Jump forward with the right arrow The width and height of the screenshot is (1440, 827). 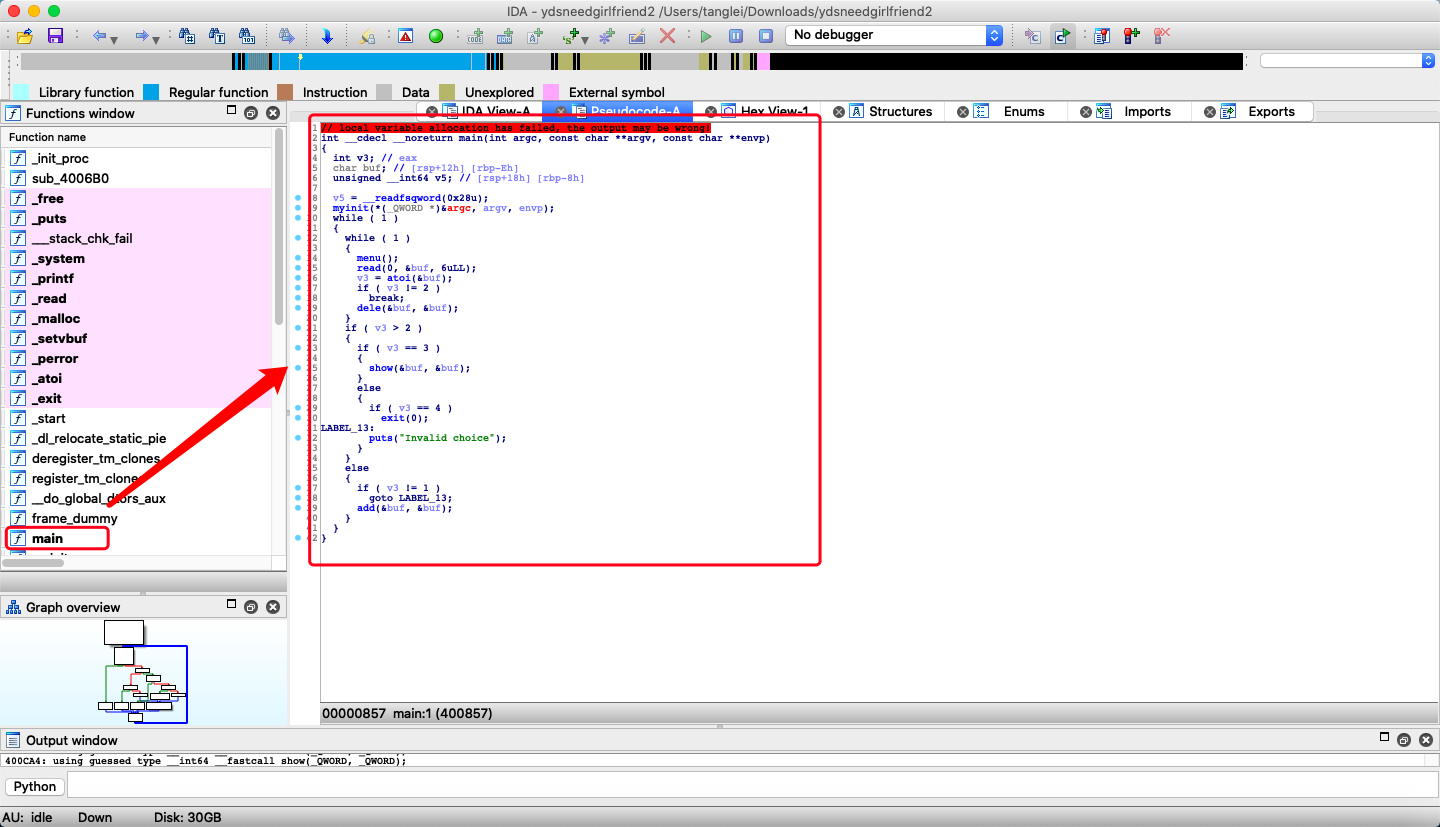point(142,36)
